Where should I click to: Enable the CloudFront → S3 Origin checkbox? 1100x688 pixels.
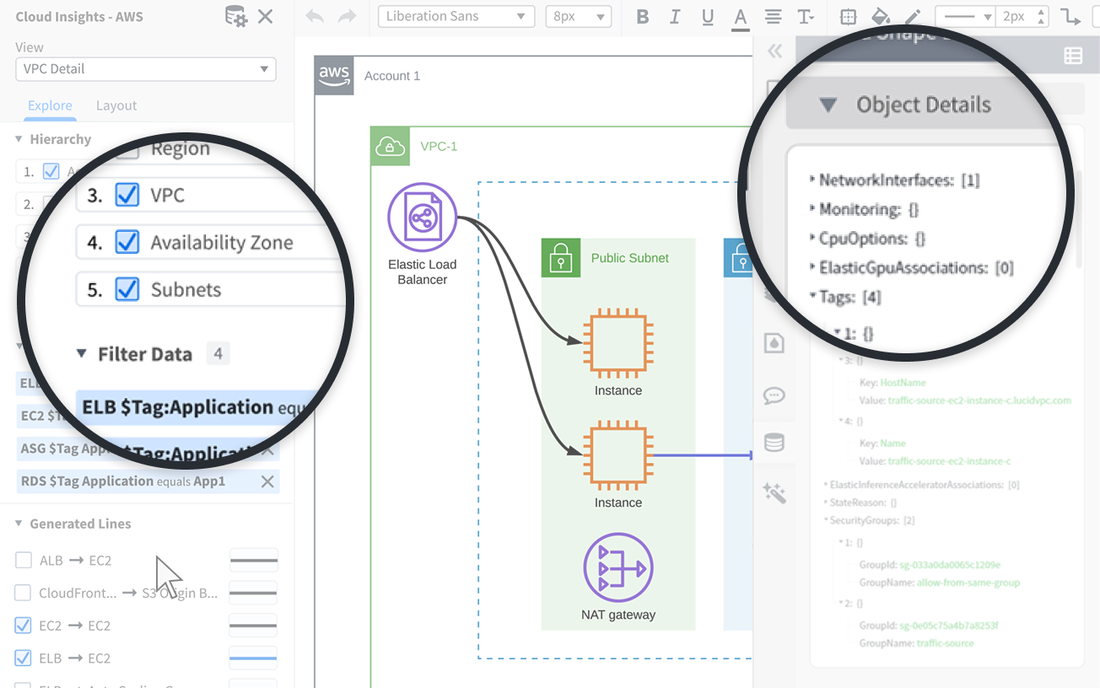23,593
